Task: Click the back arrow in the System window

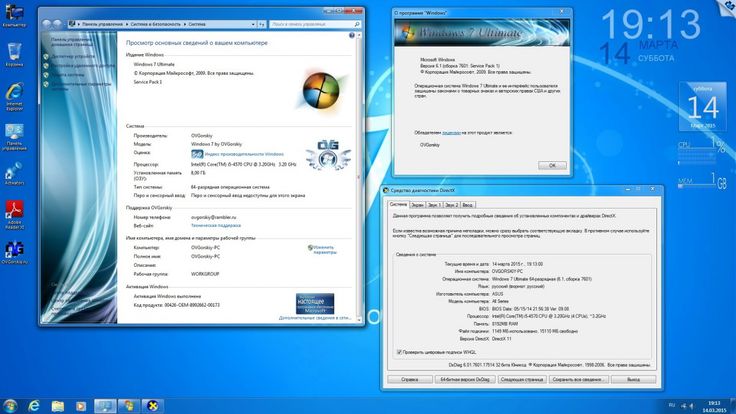Action: click(x=46, y=23)
